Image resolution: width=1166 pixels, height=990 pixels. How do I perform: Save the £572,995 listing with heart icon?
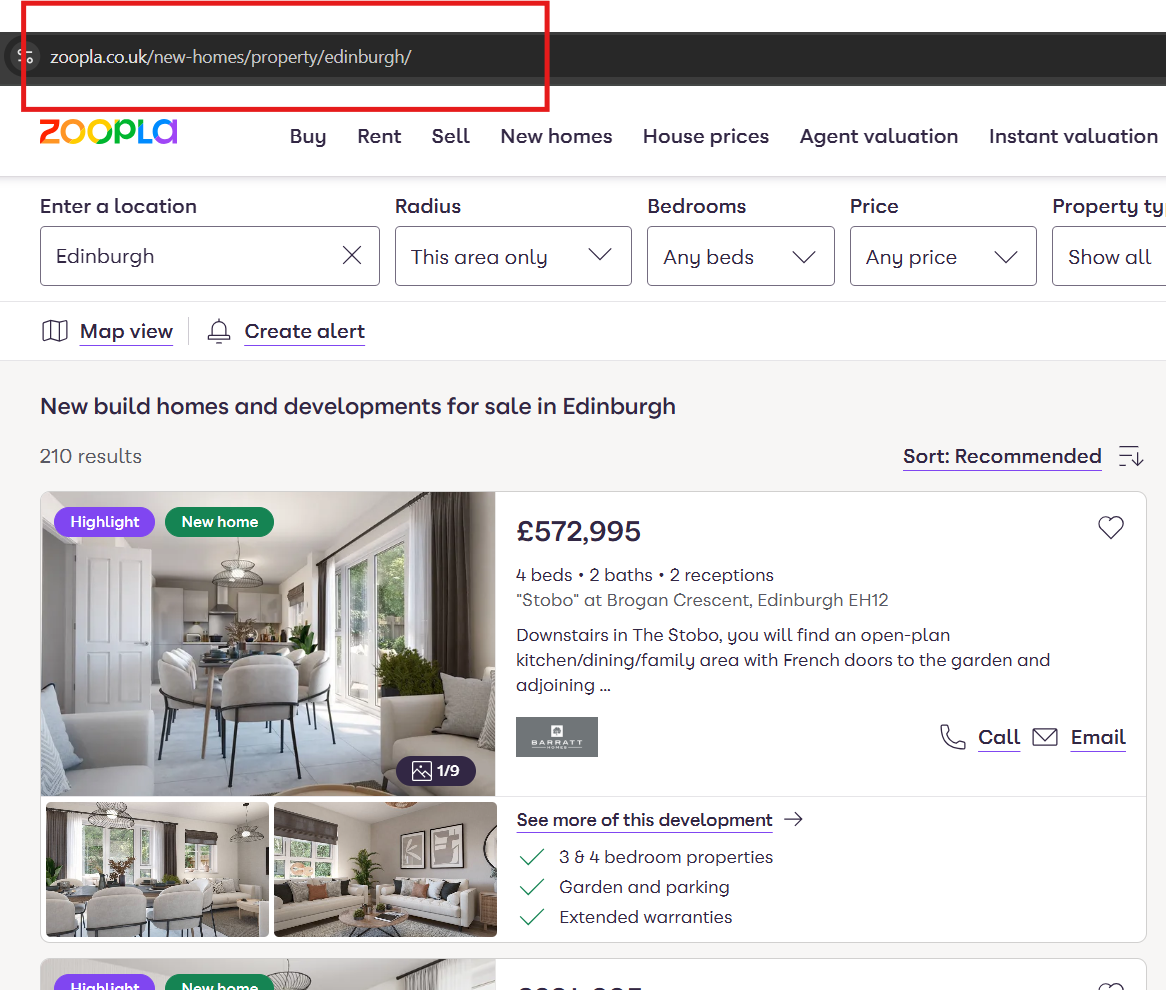pyautogui.click(x=1111, y=527)
